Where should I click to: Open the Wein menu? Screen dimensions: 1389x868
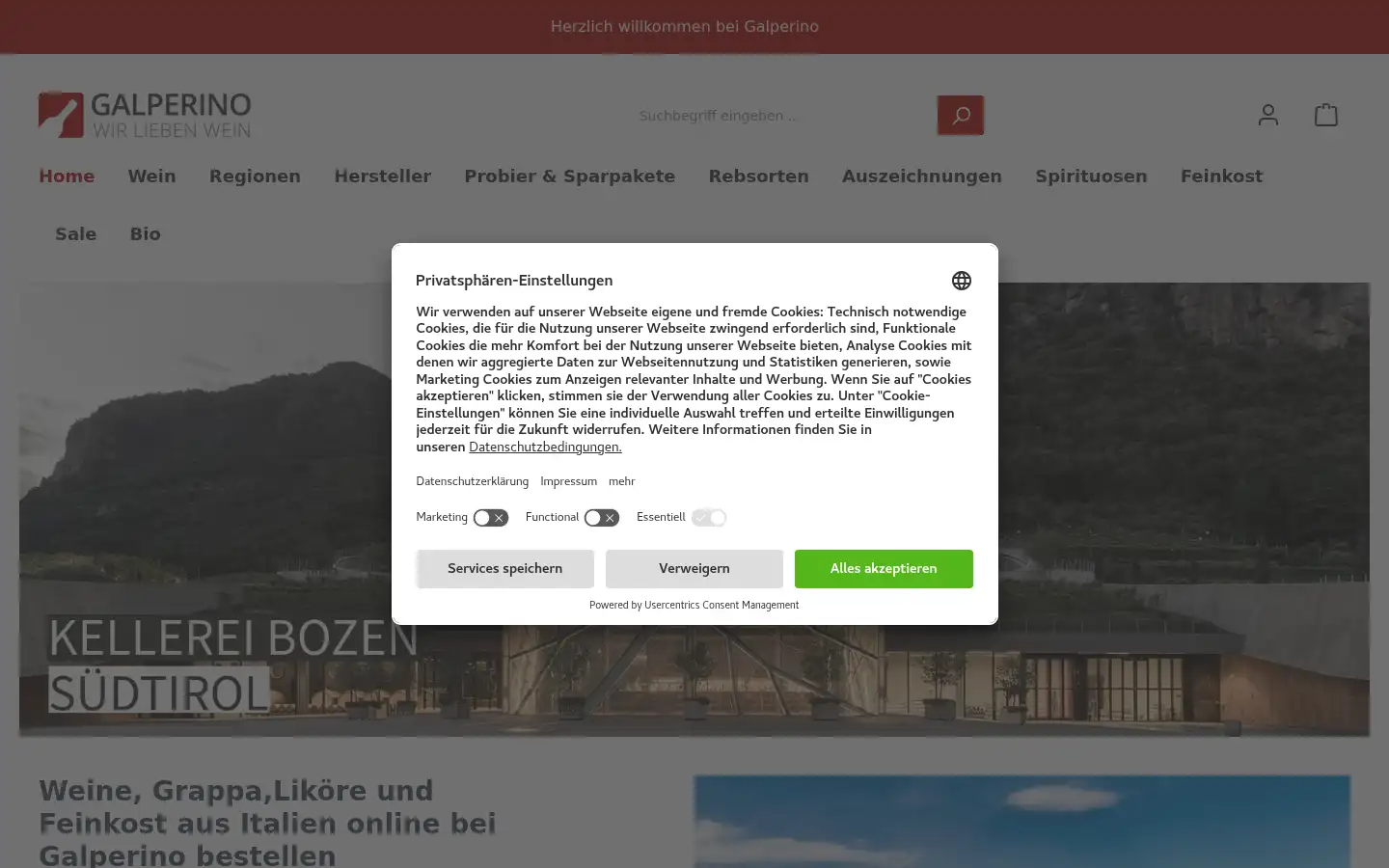click(151, 176)
